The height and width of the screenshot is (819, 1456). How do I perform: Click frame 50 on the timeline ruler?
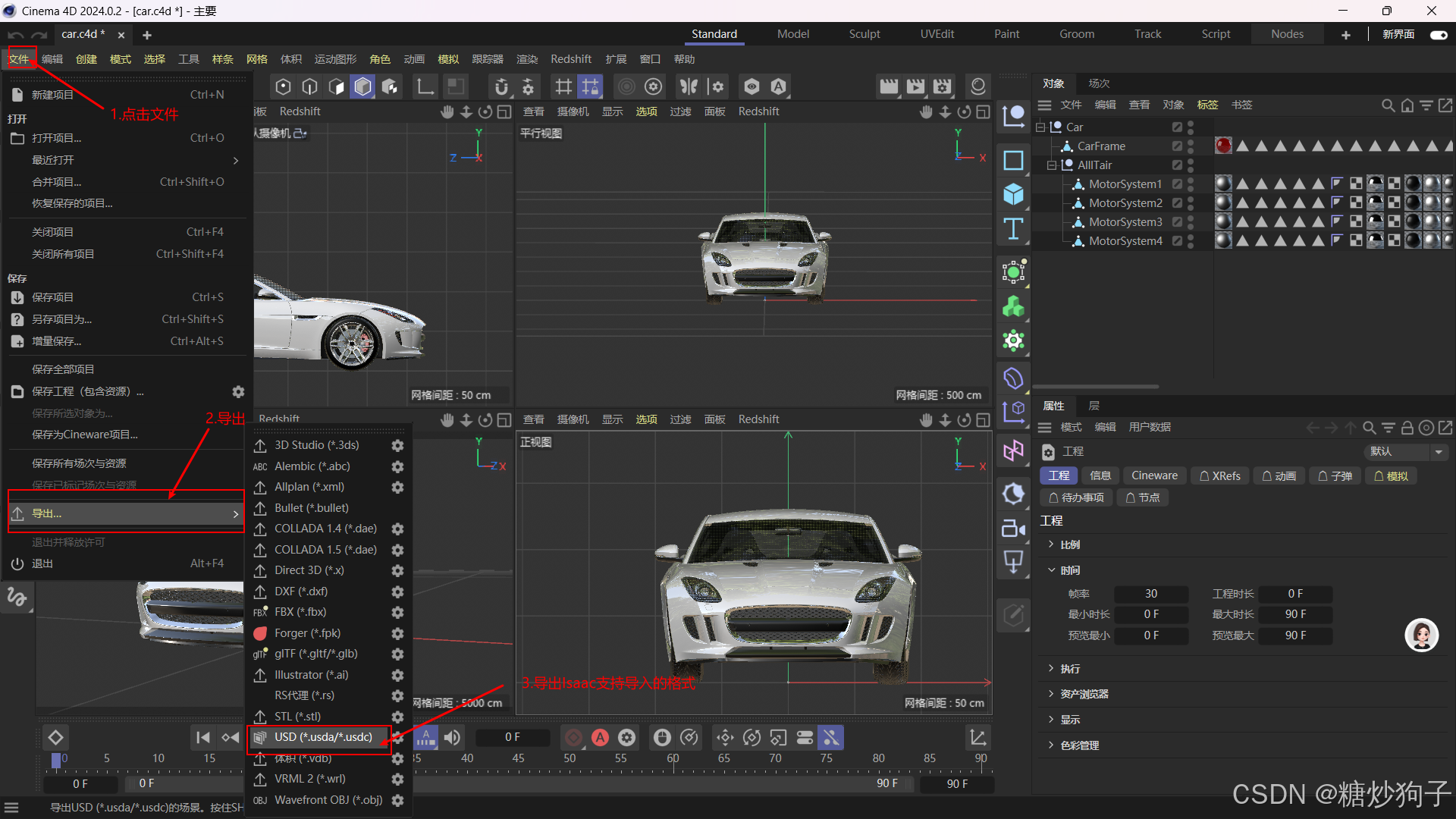(x=570, y=758)
